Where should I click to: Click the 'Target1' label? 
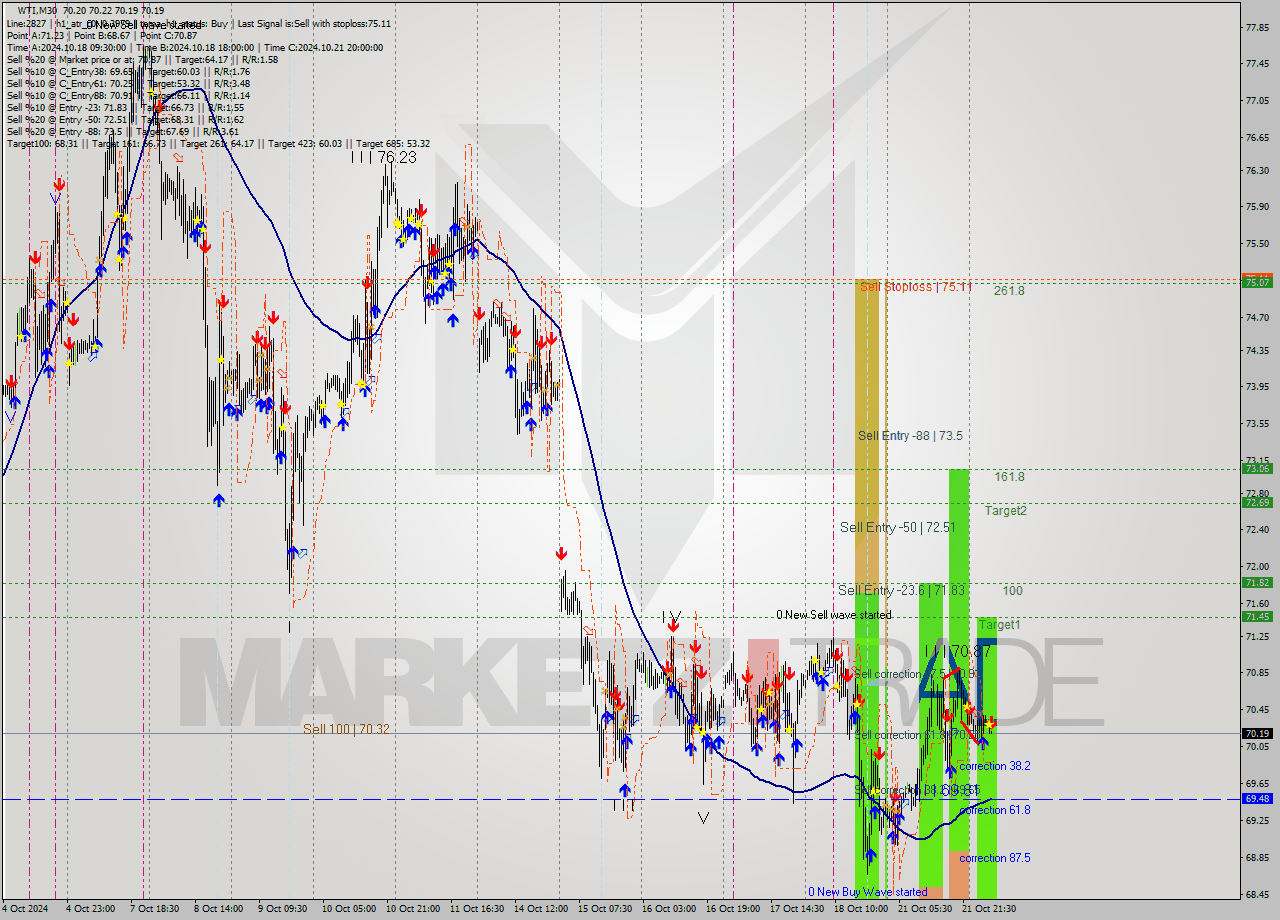tap(999, 625)
